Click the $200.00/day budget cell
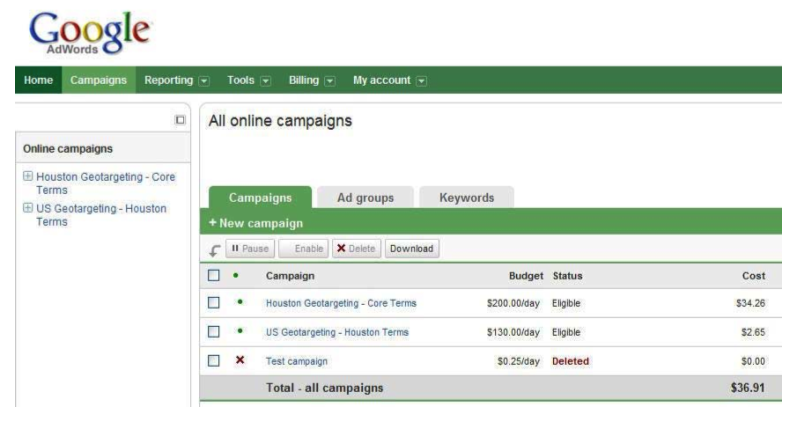 coord(513,303)
